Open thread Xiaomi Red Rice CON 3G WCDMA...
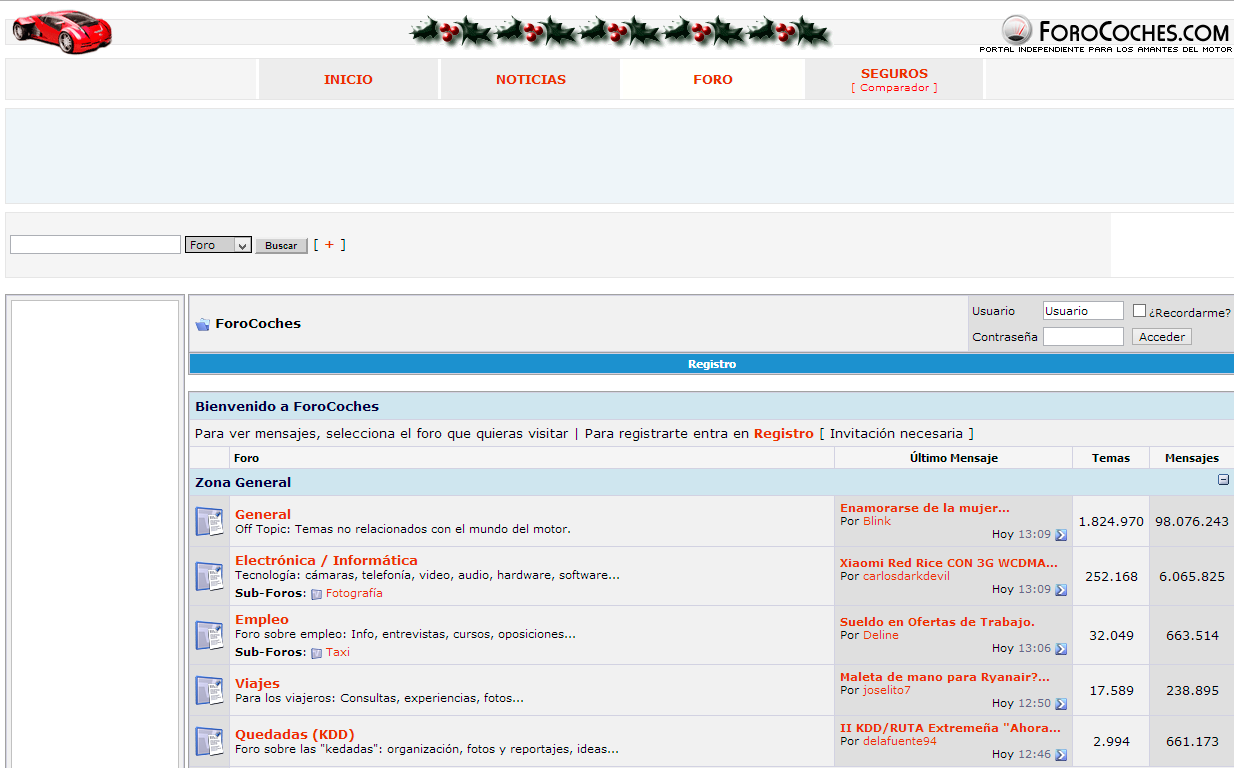 pos(949,563)
